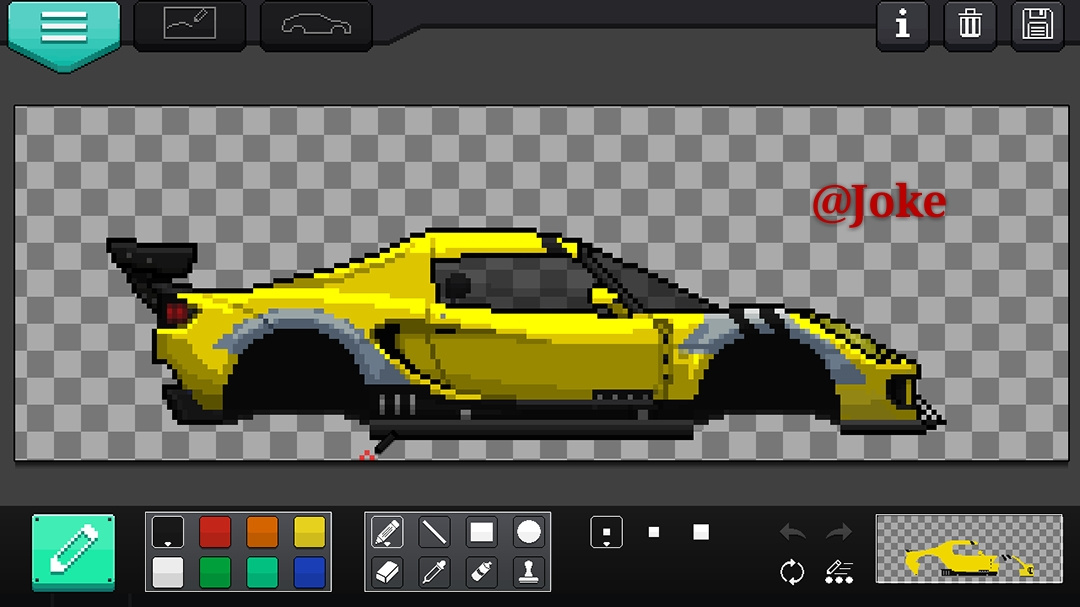Open the teal hamburger menu

click(64, 33)
